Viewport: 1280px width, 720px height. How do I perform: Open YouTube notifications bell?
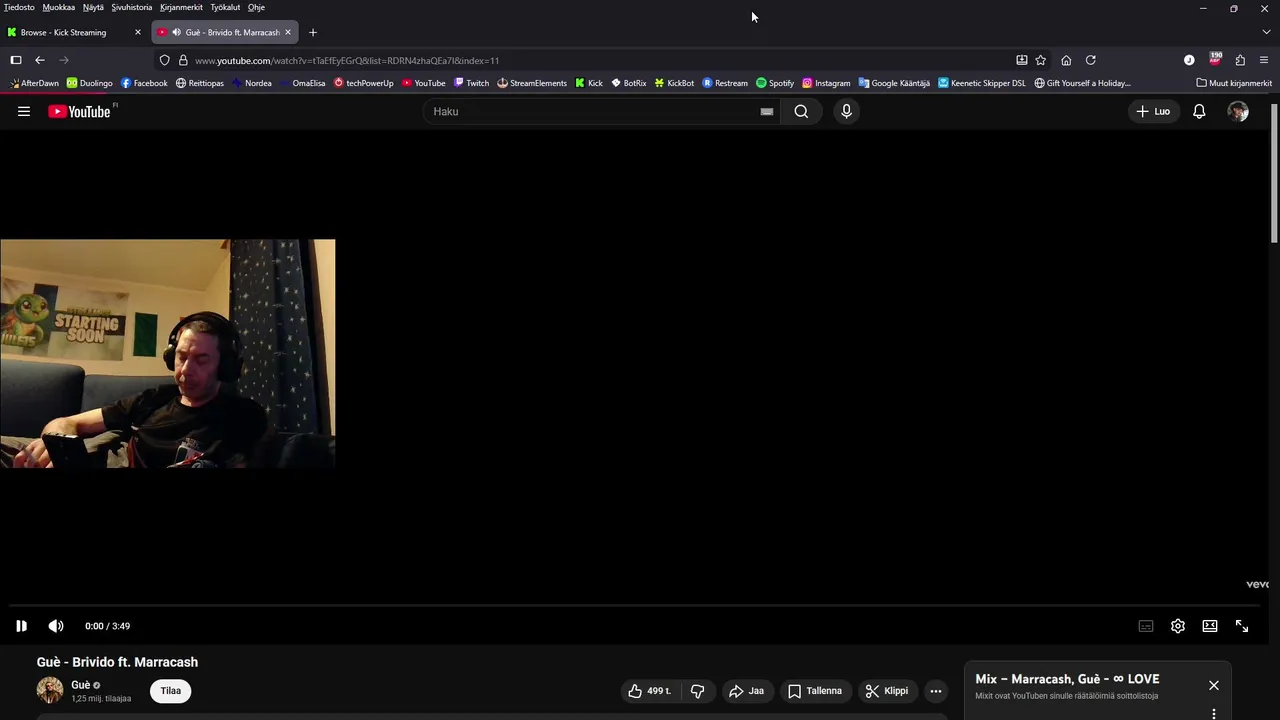pyautogui.click(x=1199, y=111)
